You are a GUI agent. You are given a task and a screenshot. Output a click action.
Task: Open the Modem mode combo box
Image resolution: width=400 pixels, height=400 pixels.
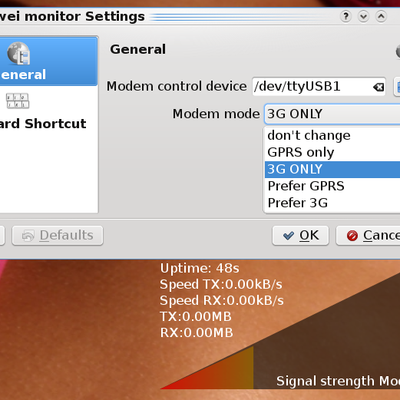tap(332, 114)
